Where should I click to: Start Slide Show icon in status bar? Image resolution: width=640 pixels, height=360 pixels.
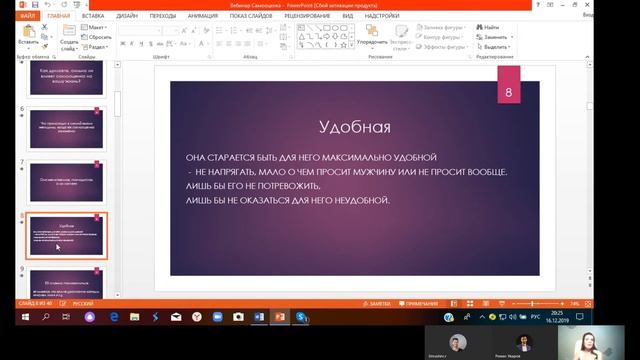[502, 304]
